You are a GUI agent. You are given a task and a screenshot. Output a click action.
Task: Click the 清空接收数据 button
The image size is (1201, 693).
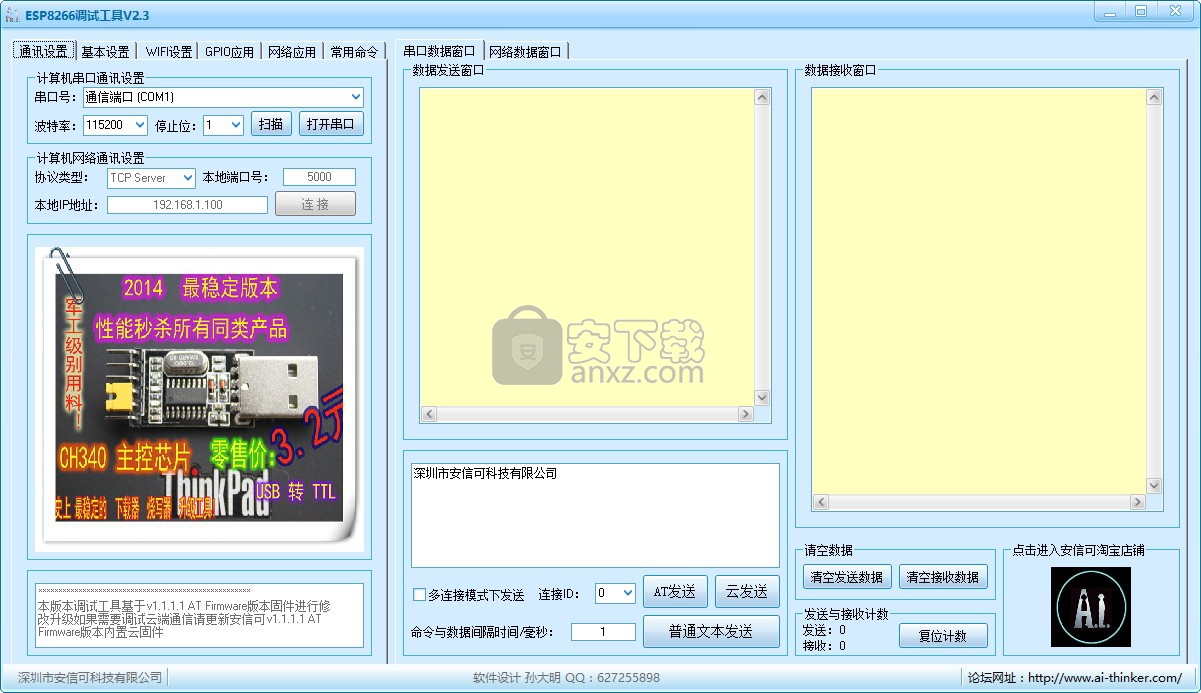click(x=943, y=577)
